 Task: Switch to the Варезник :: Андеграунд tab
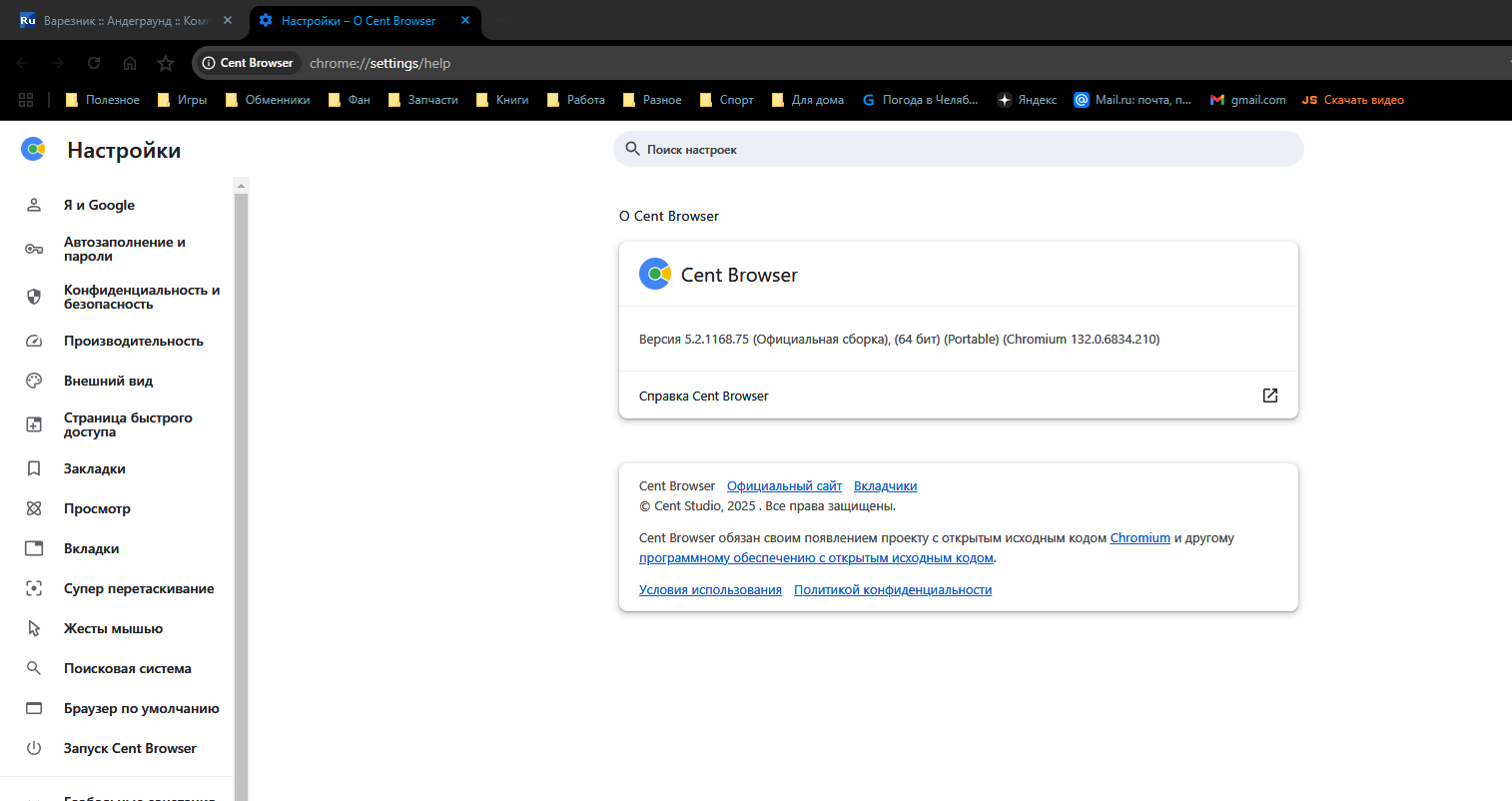click(x=127, y=20)
